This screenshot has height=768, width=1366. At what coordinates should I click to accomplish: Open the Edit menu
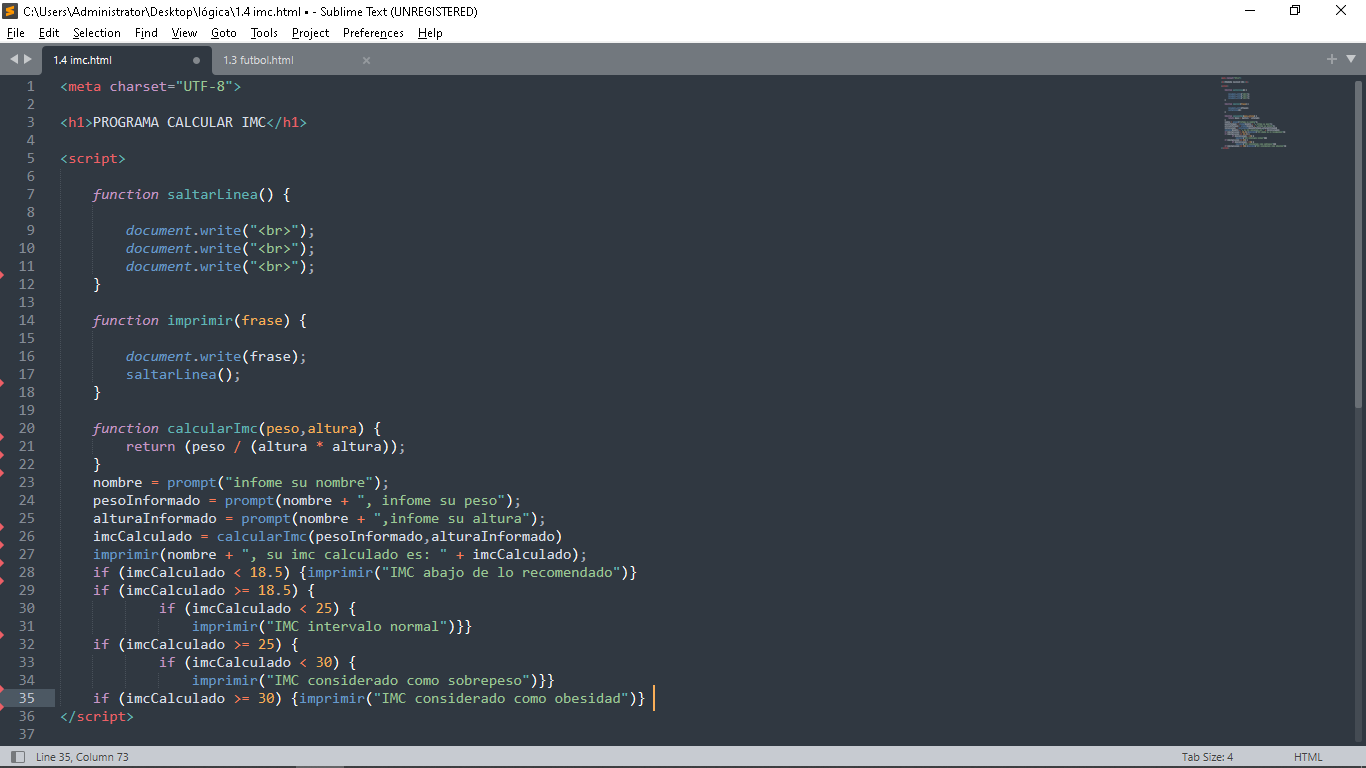49,33
